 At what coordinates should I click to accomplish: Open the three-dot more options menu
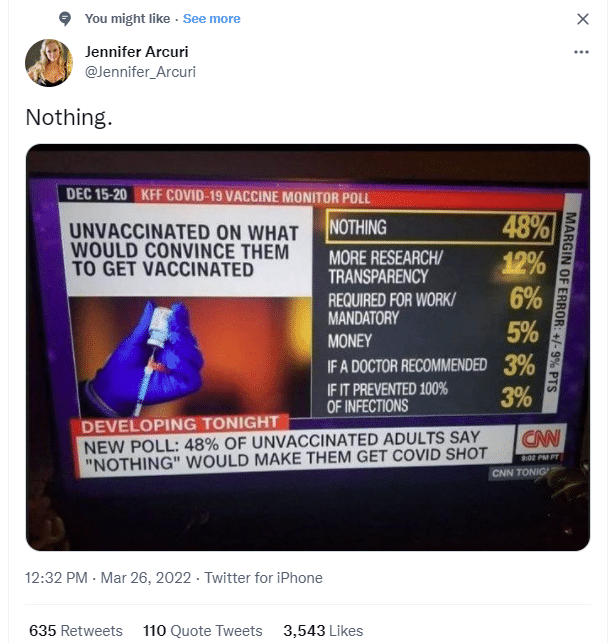click(581, 52)
